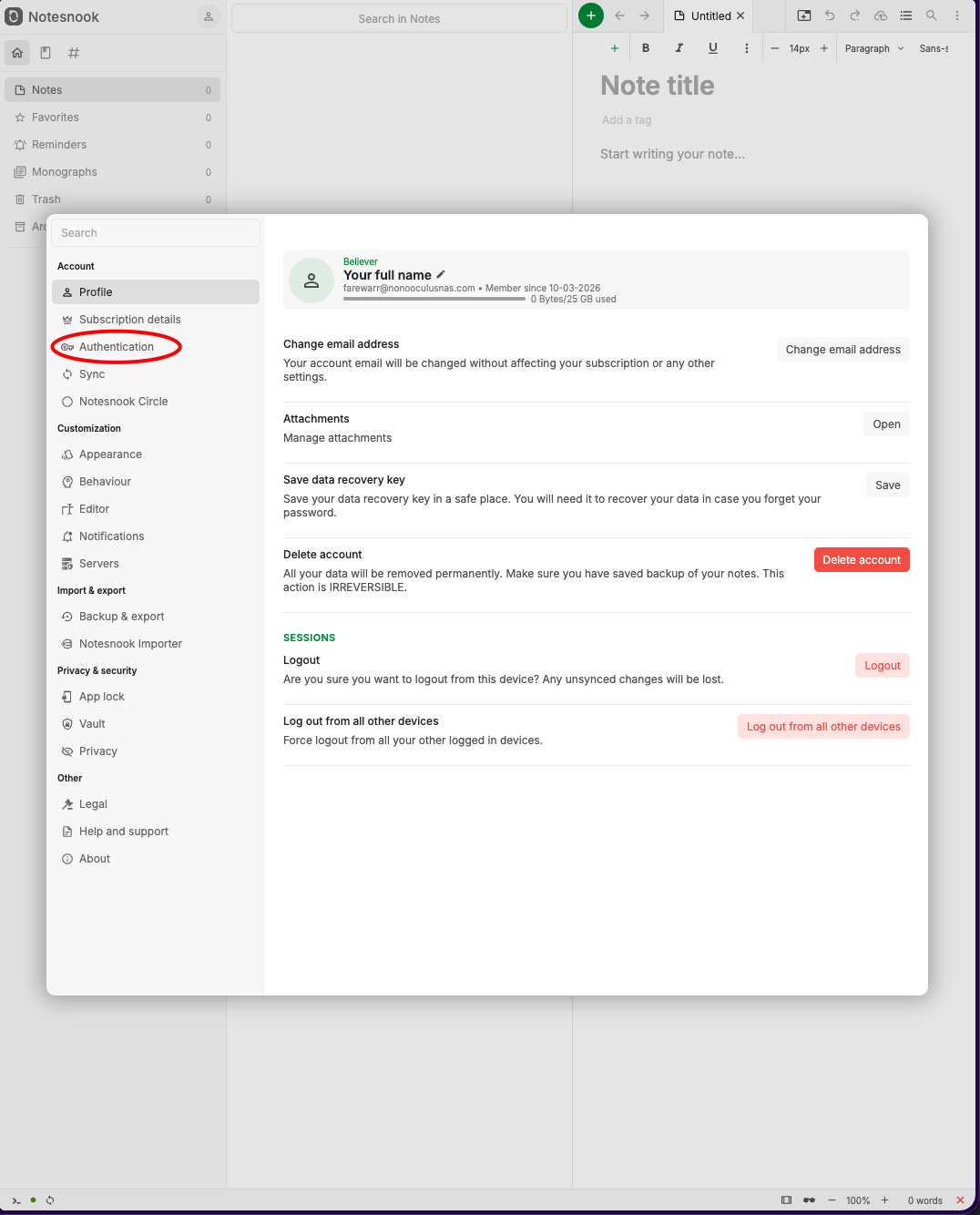Viewport: 980px width, 1215px height.
Task: Toggle italic formatting
Action: pos(679,48)
